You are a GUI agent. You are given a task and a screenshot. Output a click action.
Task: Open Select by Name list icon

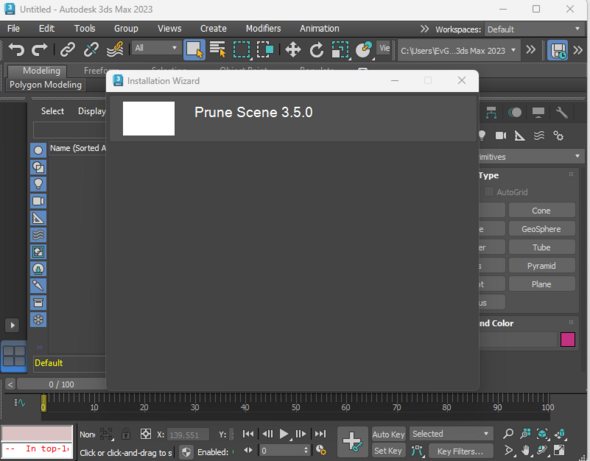217,49
